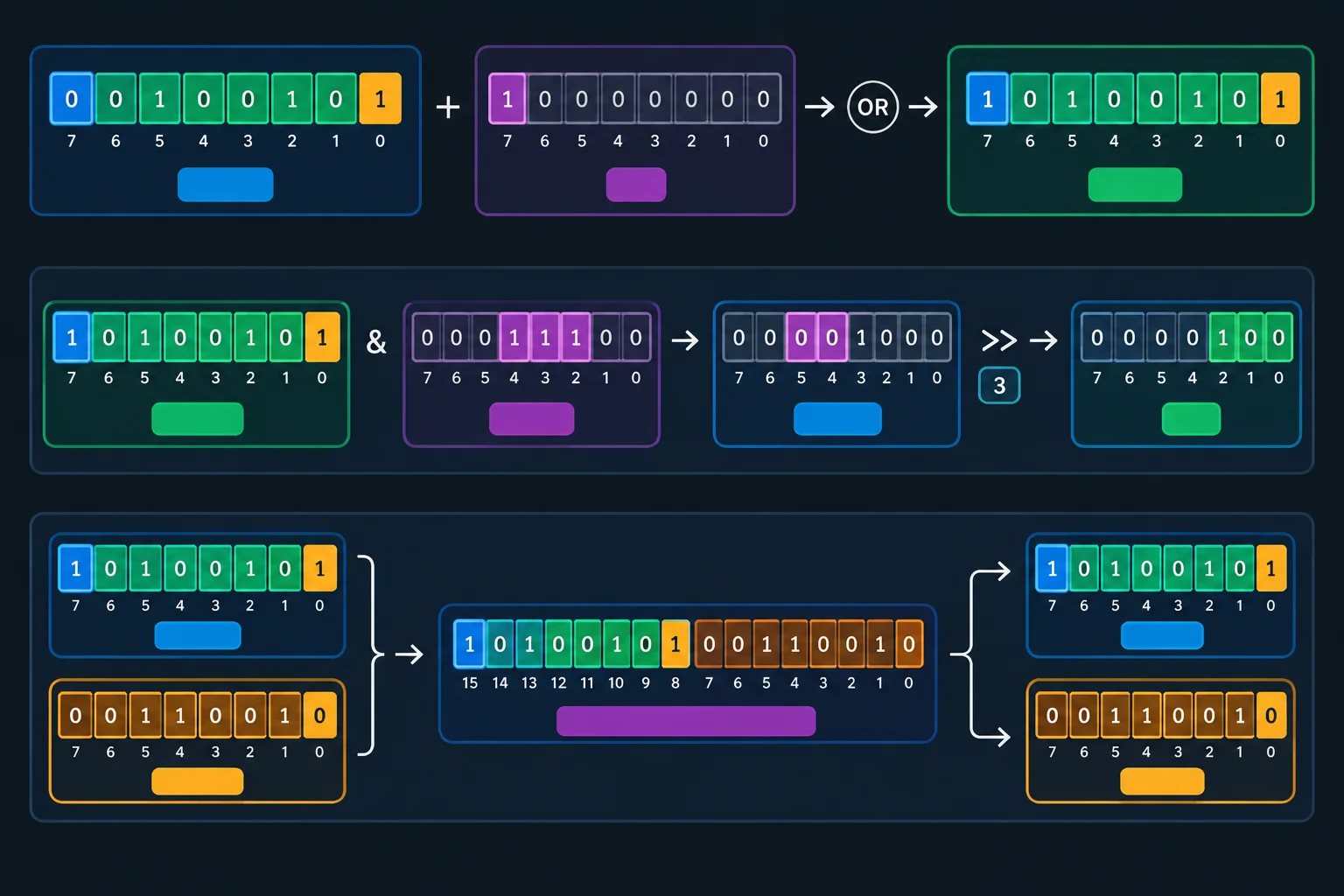Image resolution: width=1344 pixels, height=896 pixels.
Task: Toggle purple bit 4 in the 00011100 mask
Action: 514,337
